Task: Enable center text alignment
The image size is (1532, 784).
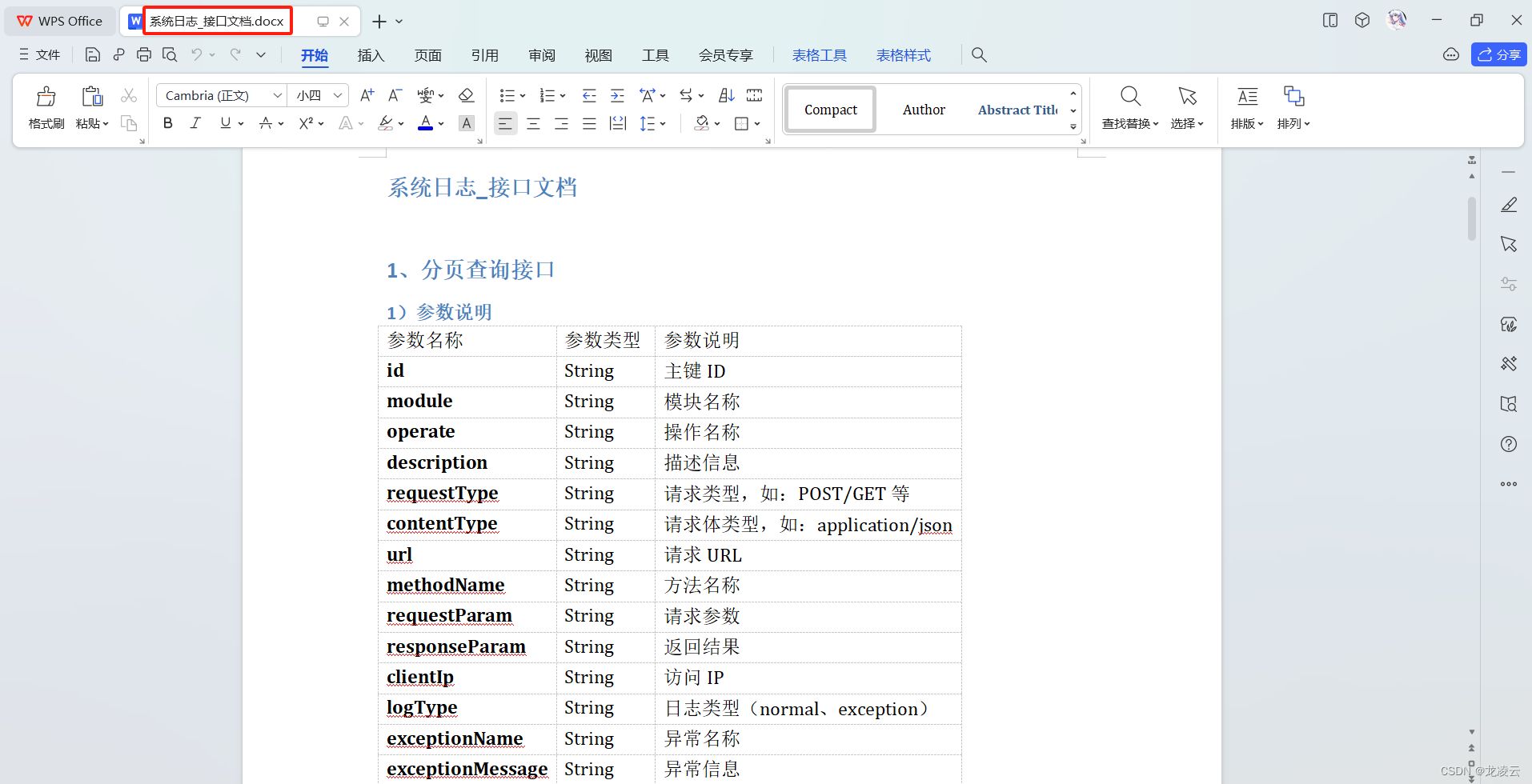Action: pyautogui.click(x=533, y=122)
